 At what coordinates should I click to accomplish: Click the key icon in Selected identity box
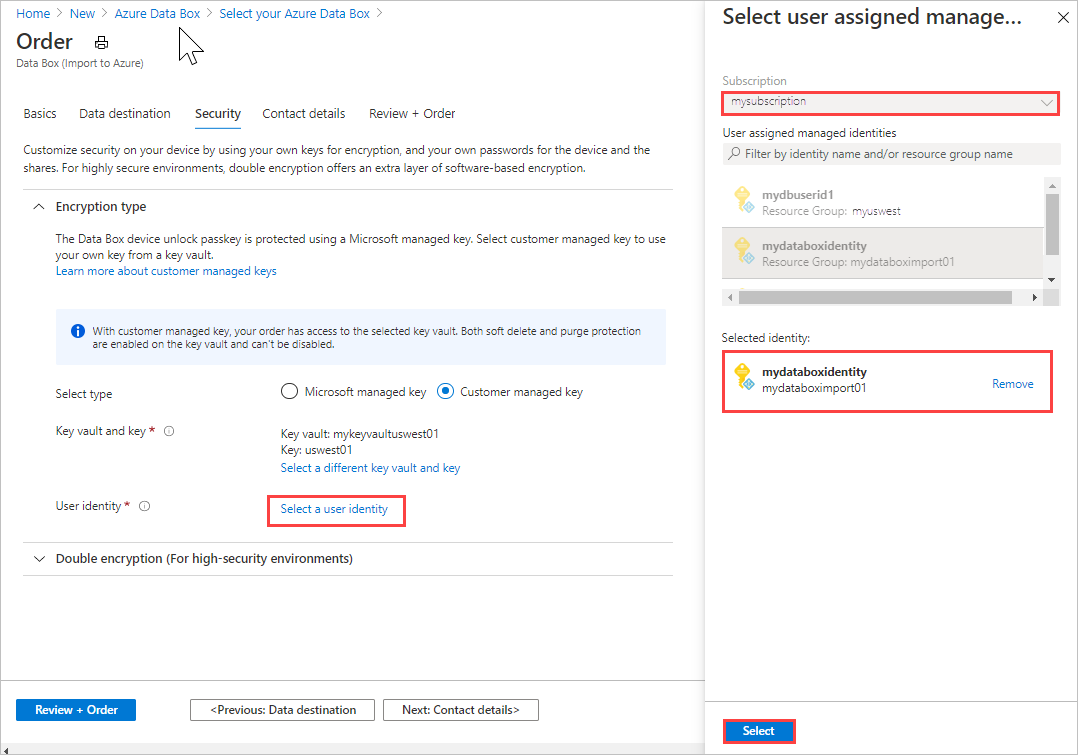pyautogui.click(x=744, y=377)
